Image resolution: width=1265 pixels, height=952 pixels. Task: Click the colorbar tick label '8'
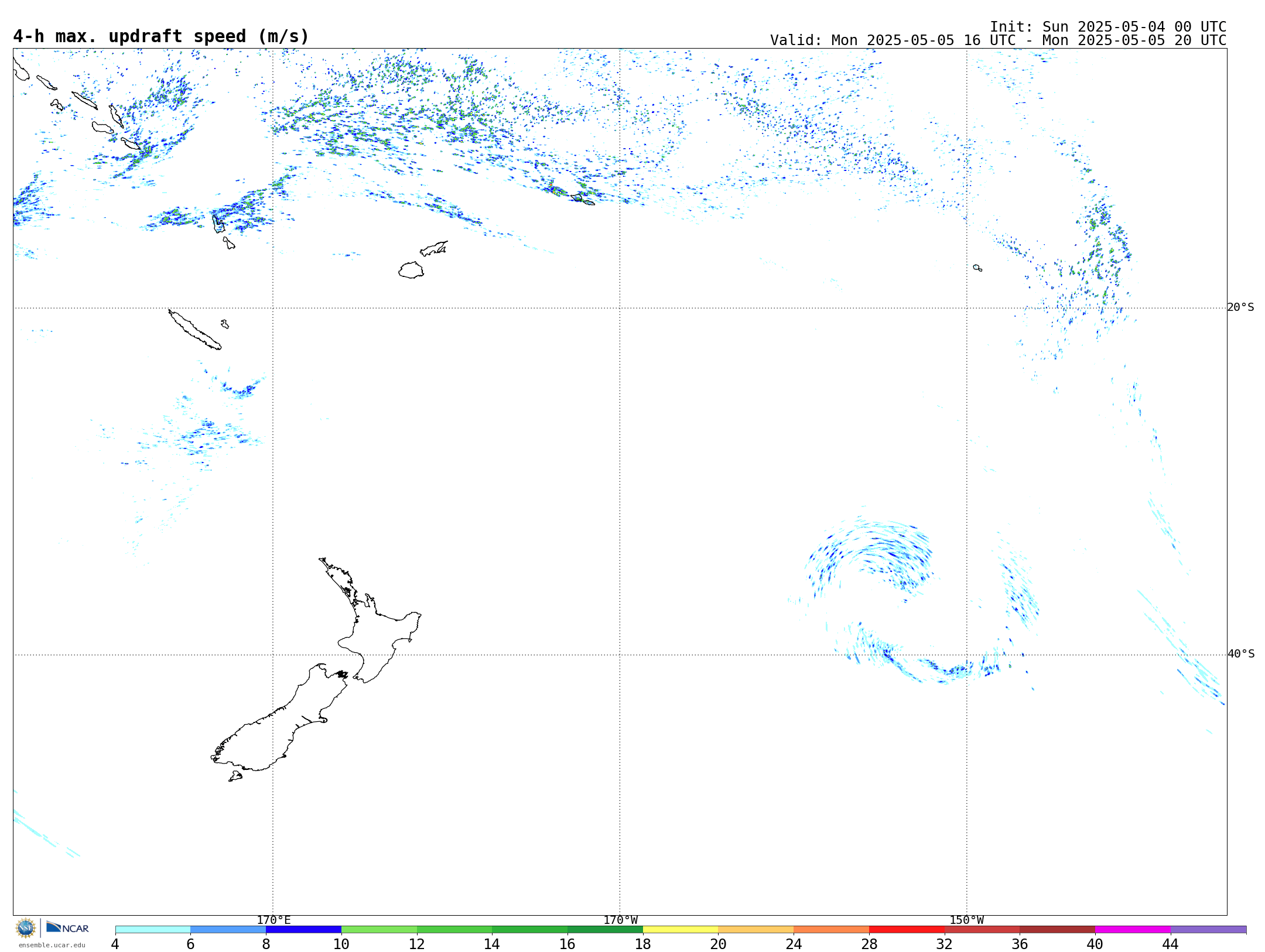coord(266,944)
